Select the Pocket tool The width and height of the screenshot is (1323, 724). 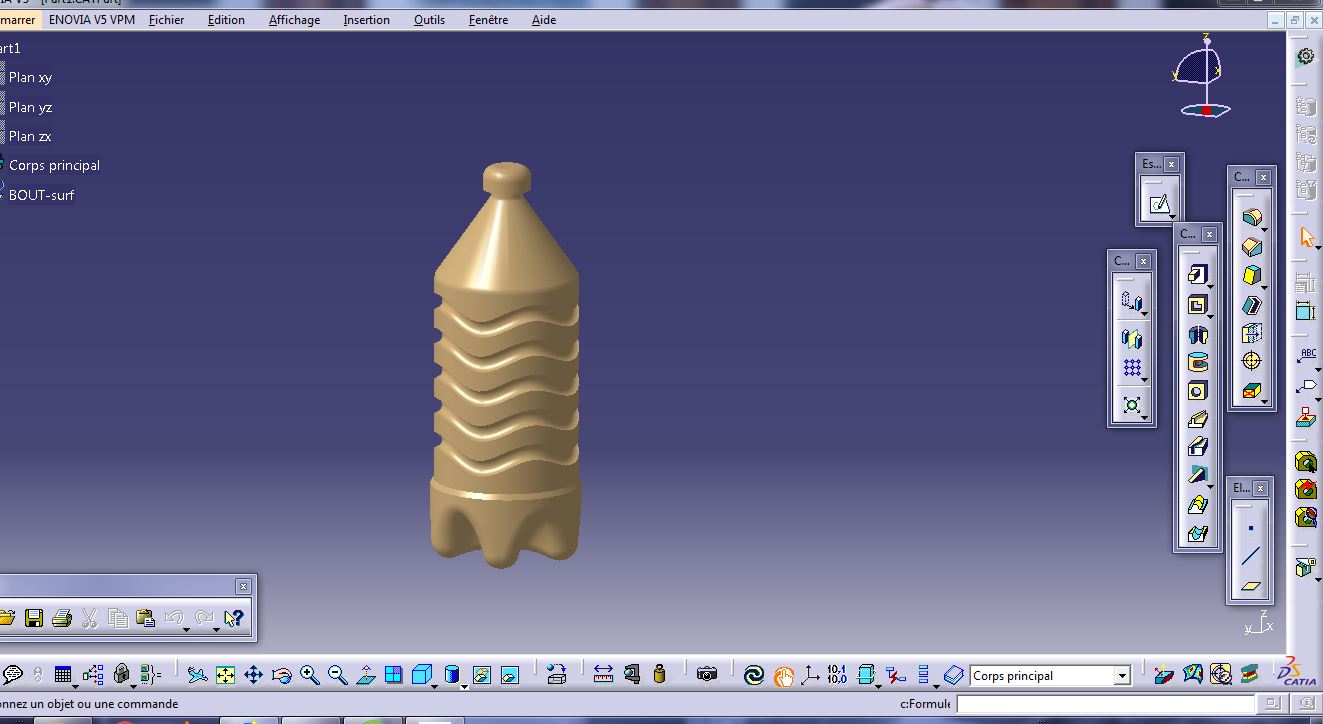(x=1198, y=305)
